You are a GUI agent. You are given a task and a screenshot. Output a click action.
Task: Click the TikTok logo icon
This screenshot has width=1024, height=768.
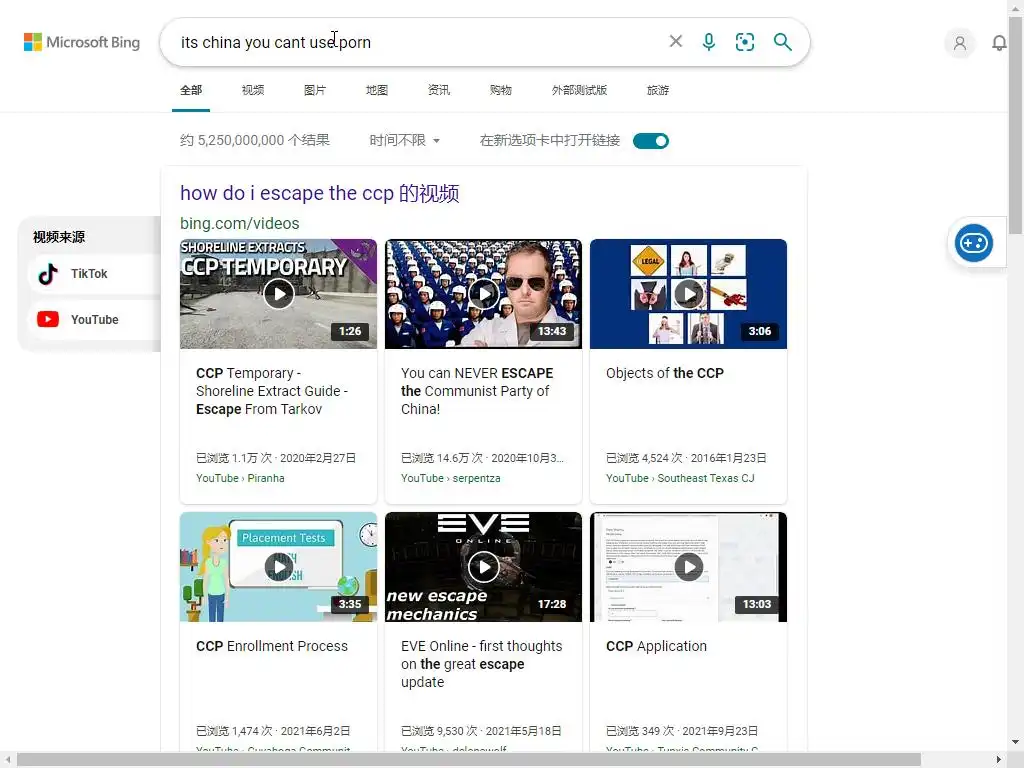click(48, 274)
